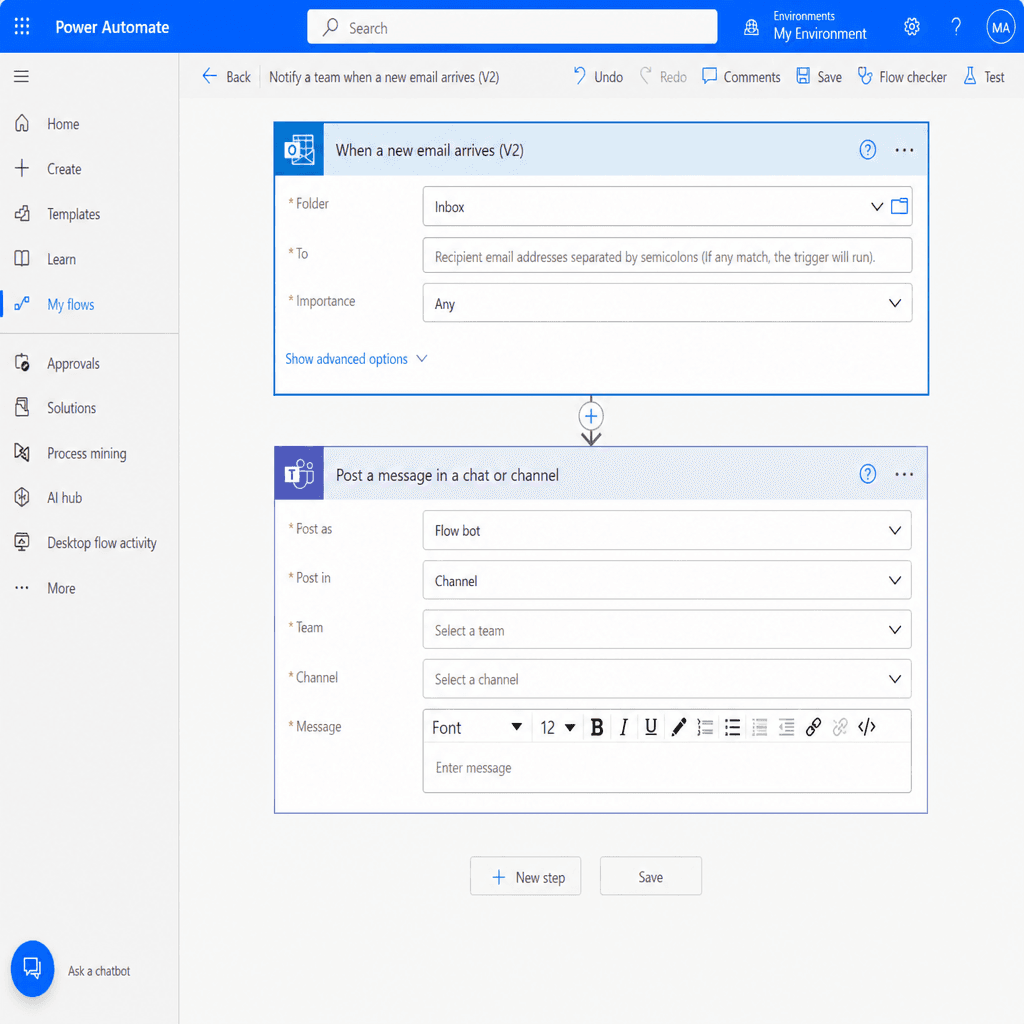Open help for the email trigger

click(x=867, y=150)
